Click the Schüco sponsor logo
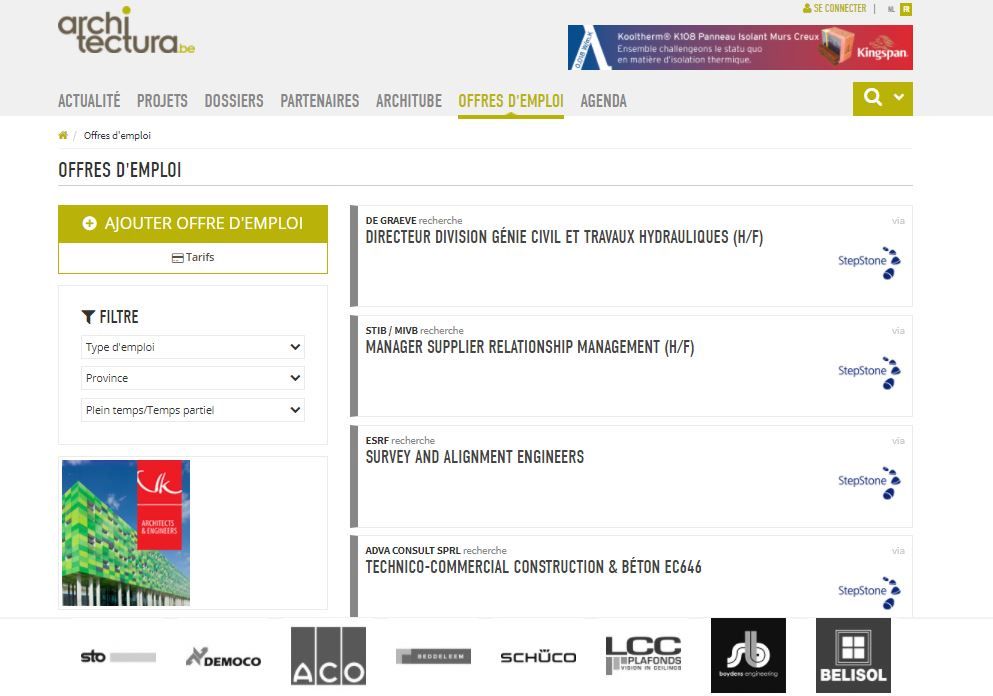This screenshot has height=696, width=993. [538, 657]
